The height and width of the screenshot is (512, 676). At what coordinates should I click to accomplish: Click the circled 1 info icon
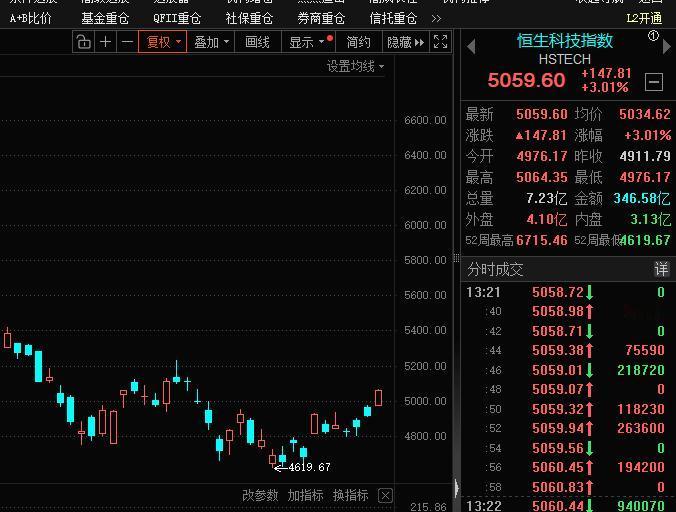653,36
